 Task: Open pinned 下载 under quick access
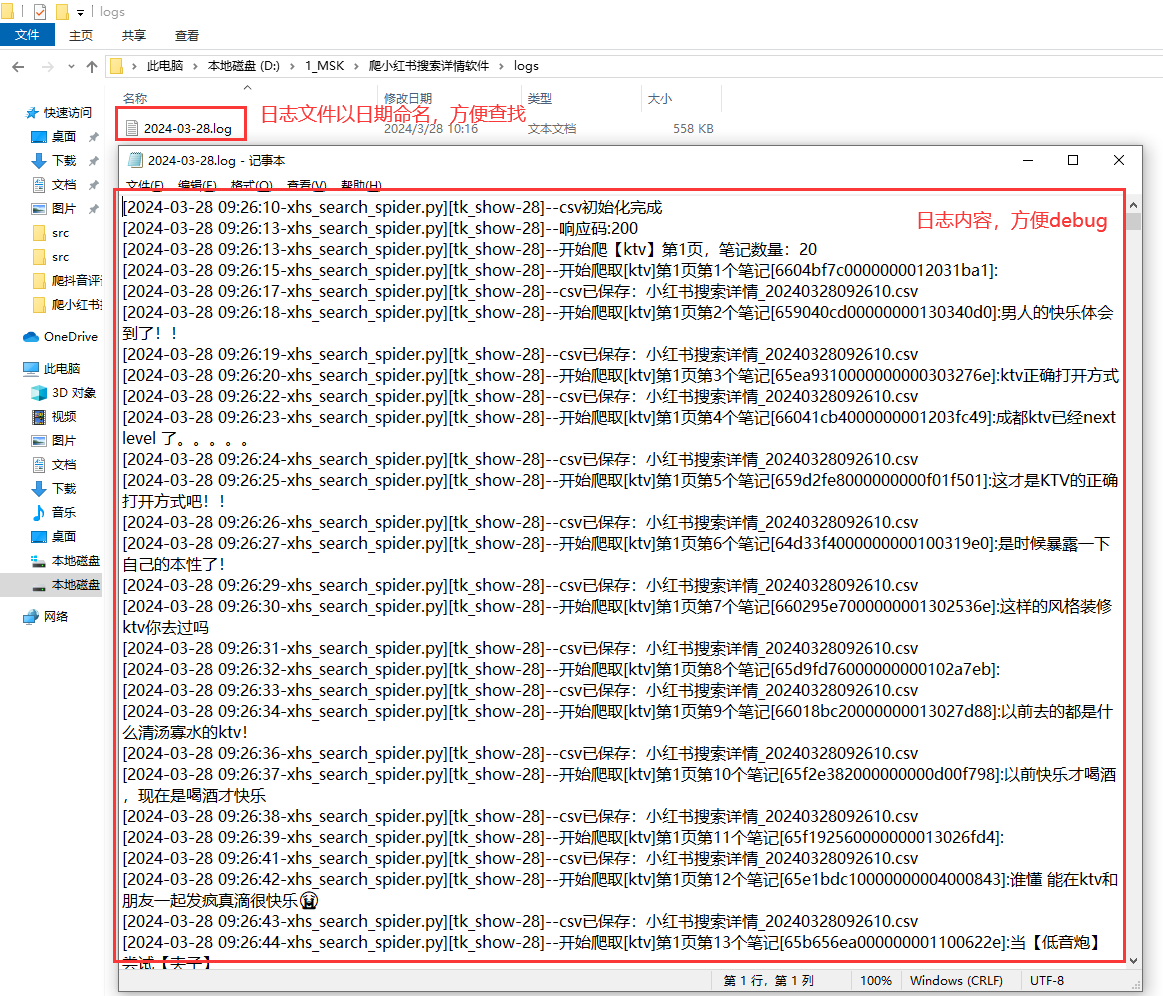coord(64,160)
